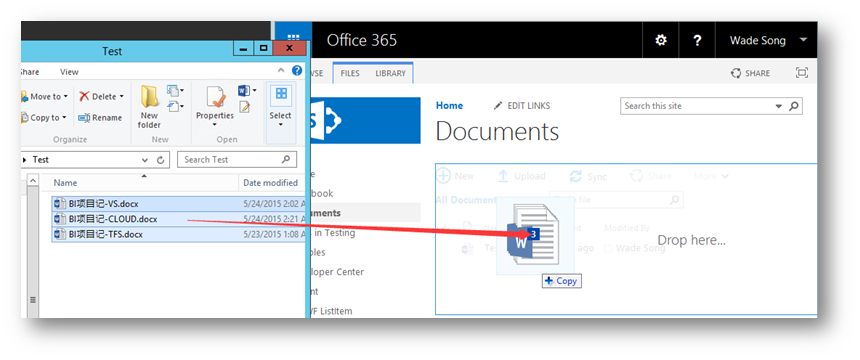Collapse the Explorer ribbon with chevron
860x360 pixels.
tap(281, 70)
